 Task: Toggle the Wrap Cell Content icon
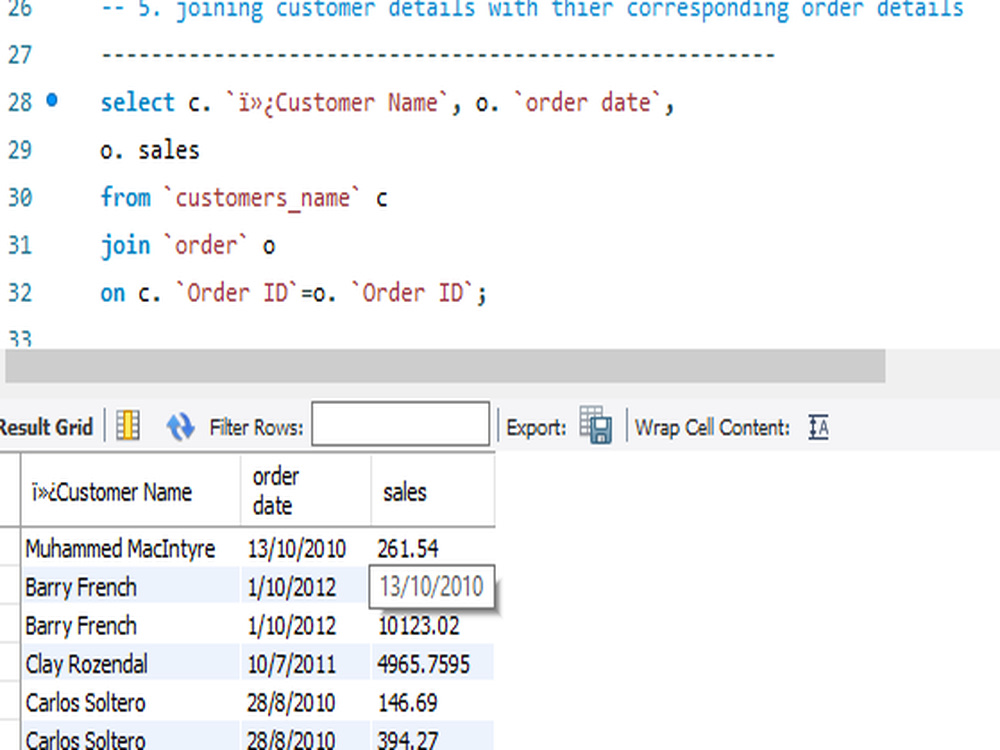[818, 427]
